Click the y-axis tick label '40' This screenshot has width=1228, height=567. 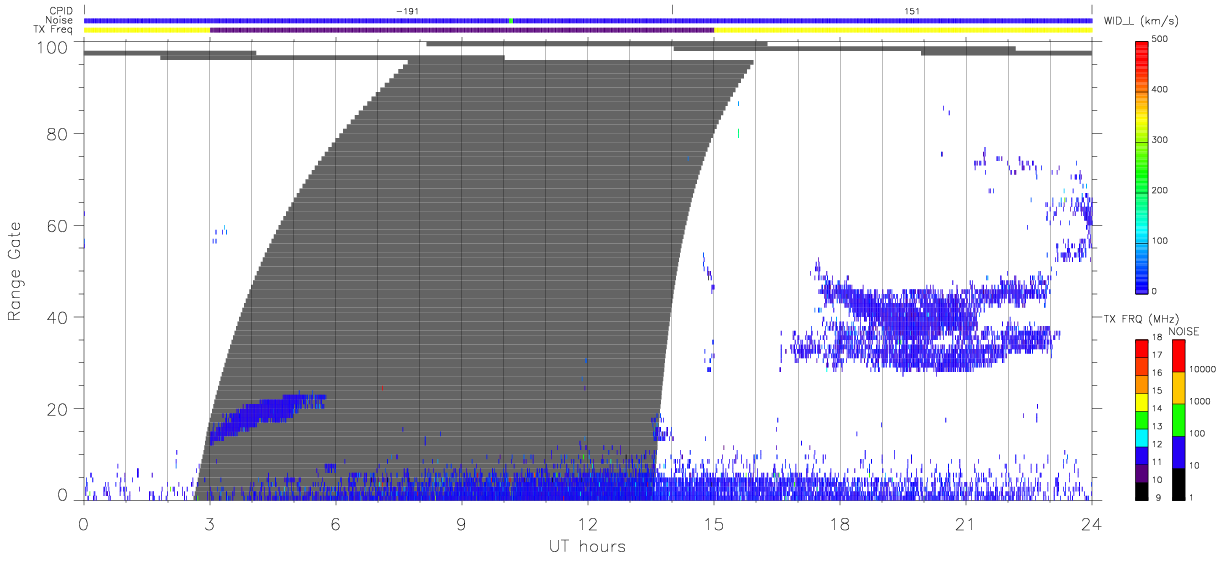tap(58, 317)
